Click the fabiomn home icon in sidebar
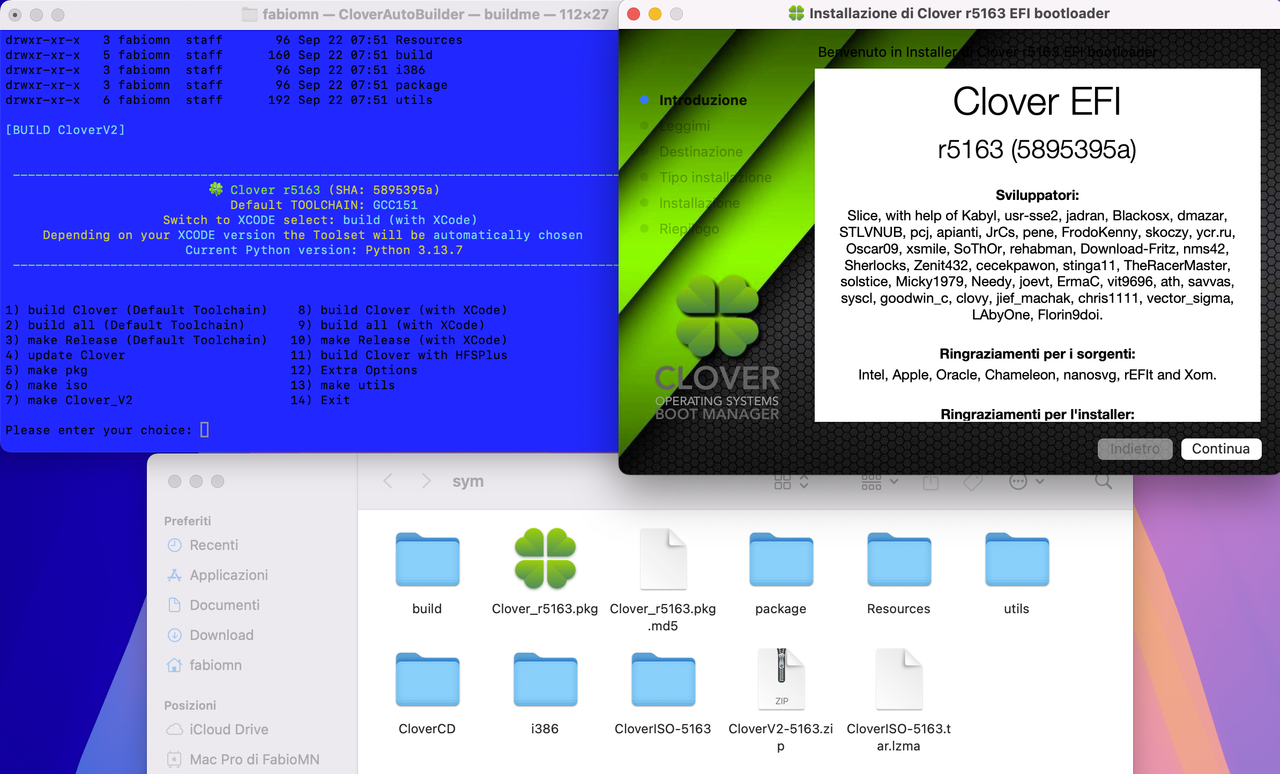 (x=175, y=665)
